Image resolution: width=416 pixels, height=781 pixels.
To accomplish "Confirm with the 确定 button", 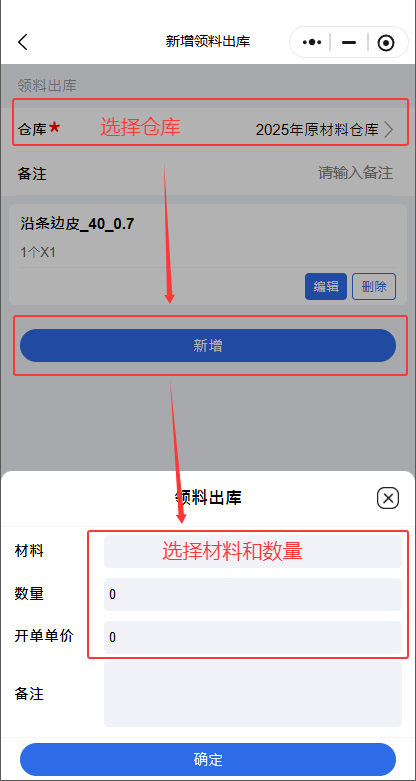I will pyautogui.click(x=208, y=760).
